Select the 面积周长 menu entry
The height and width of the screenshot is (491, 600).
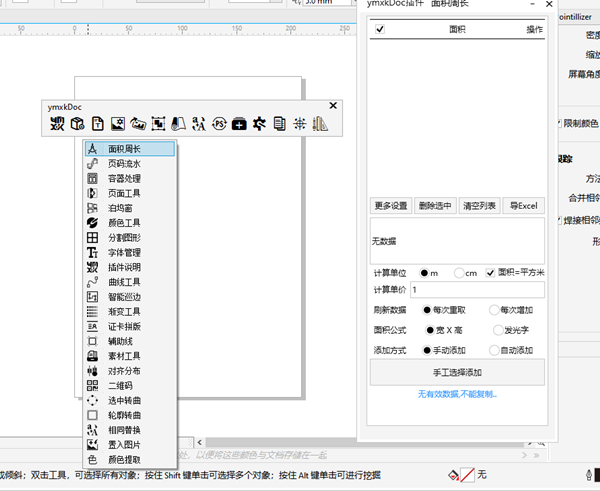[x=130, y=149]
